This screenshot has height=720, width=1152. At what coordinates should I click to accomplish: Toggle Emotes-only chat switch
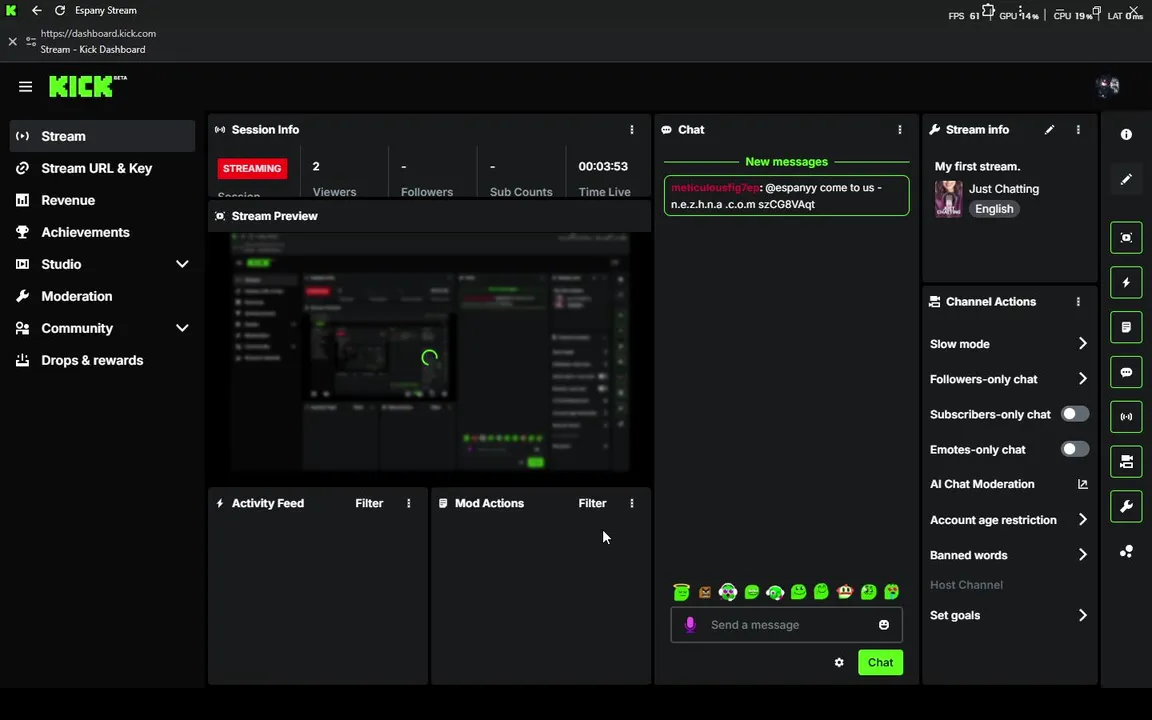tap(1075, 450)
